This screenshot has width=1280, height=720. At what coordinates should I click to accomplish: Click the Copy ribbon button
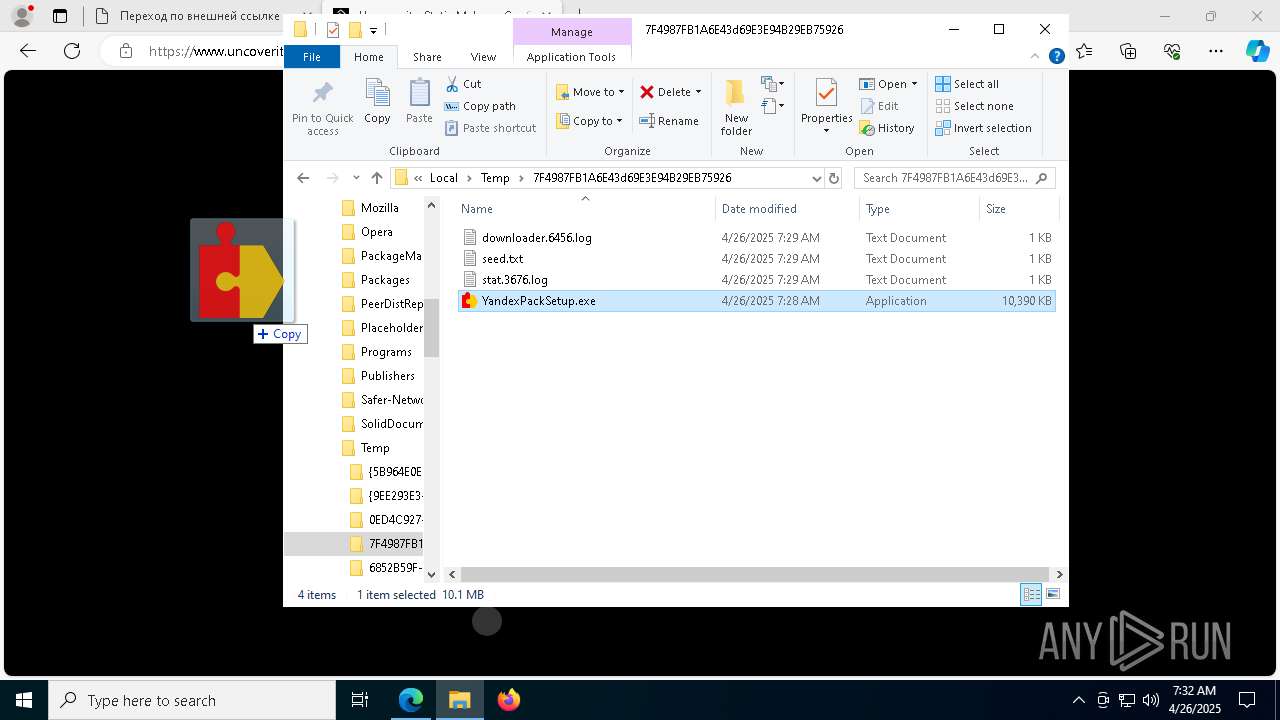377,103
